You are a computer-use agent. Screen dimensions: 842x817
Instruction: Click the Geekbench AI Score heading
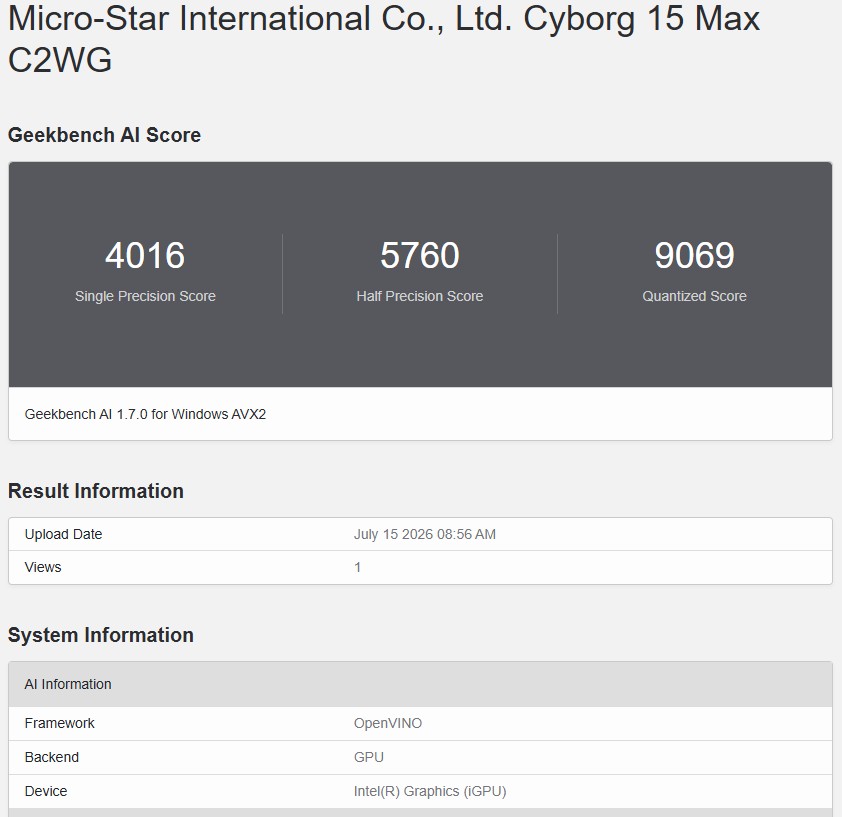(x=104, y=135)
